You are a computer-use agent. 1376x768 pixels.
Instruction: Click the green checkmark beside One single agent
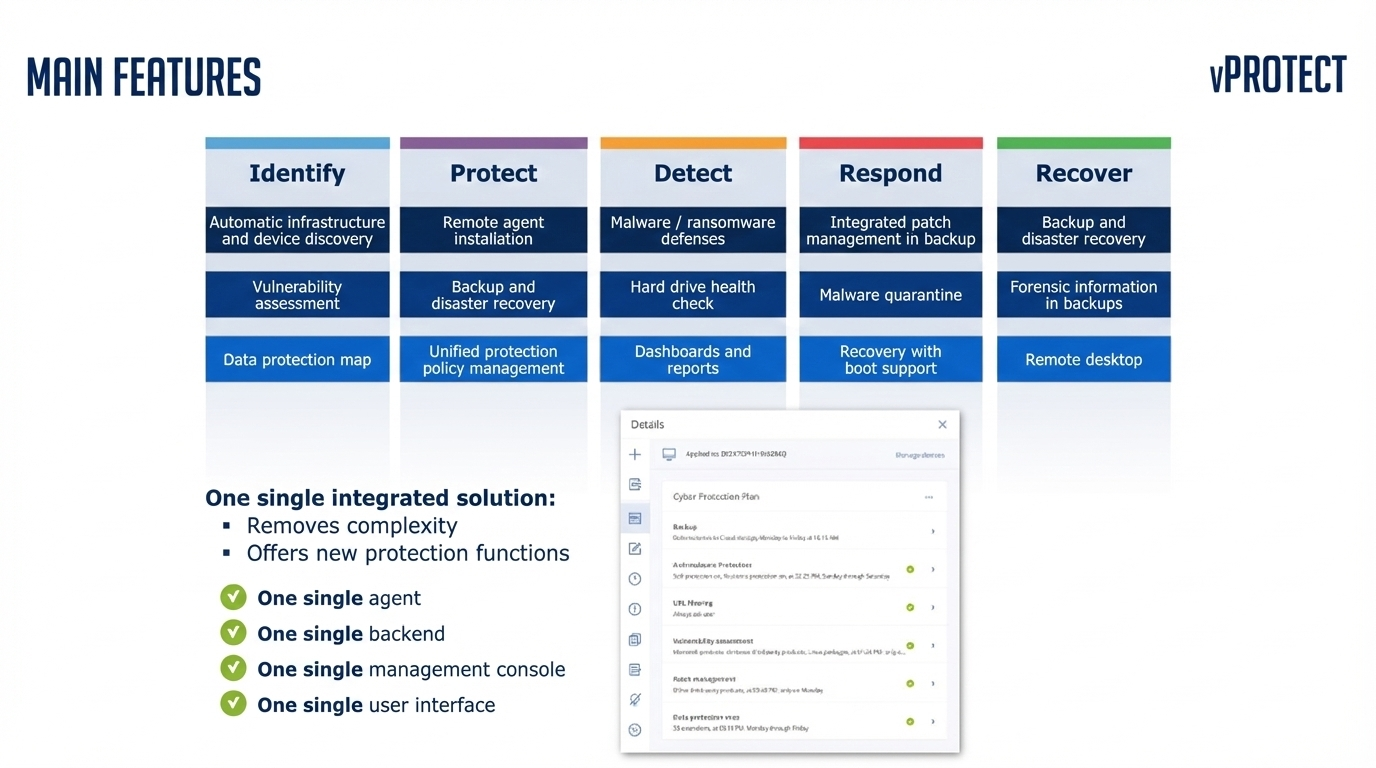pos(233,598)
